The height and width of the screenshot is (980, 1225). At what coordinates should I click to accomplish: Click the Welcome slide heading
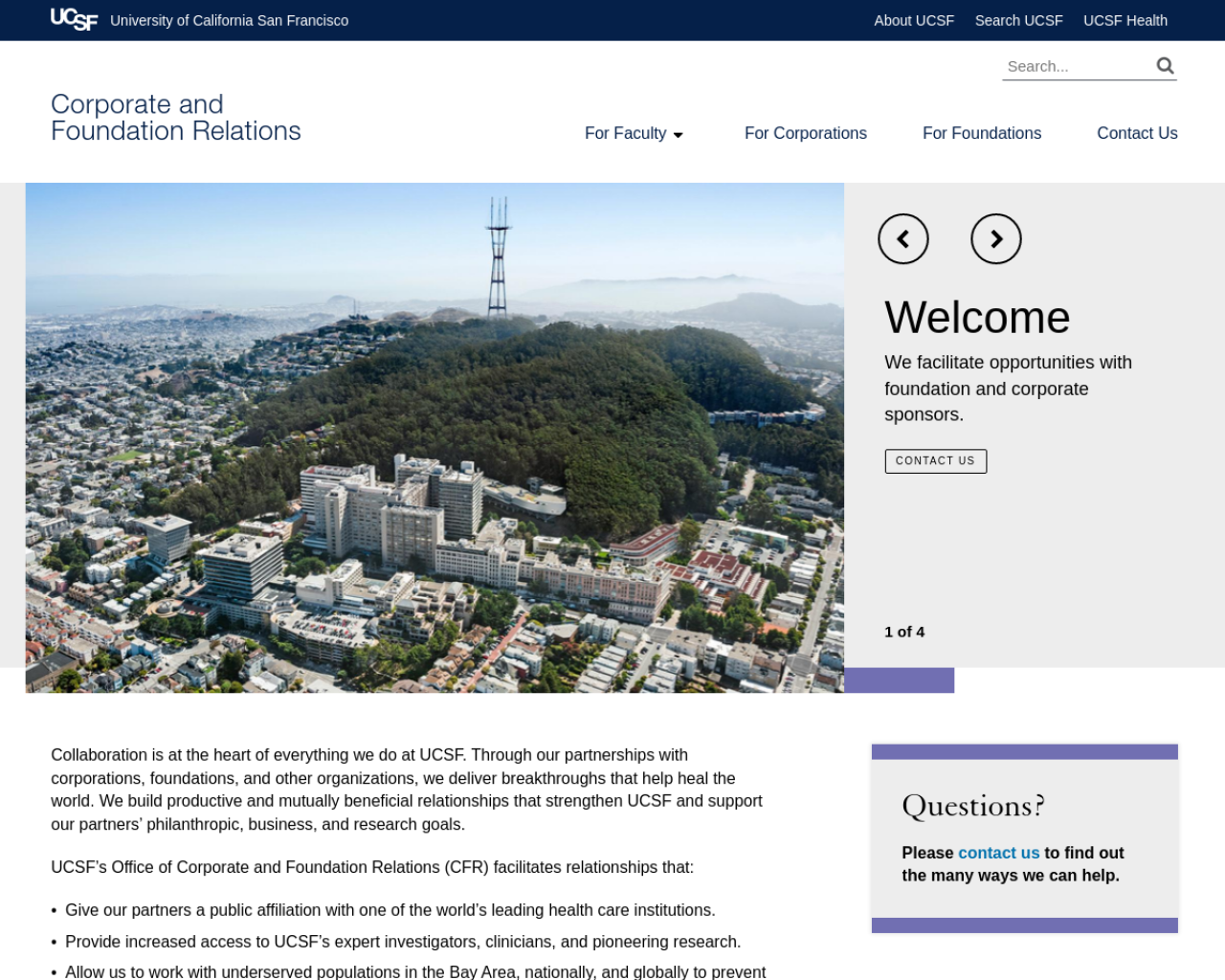click(x=977, y=317)
